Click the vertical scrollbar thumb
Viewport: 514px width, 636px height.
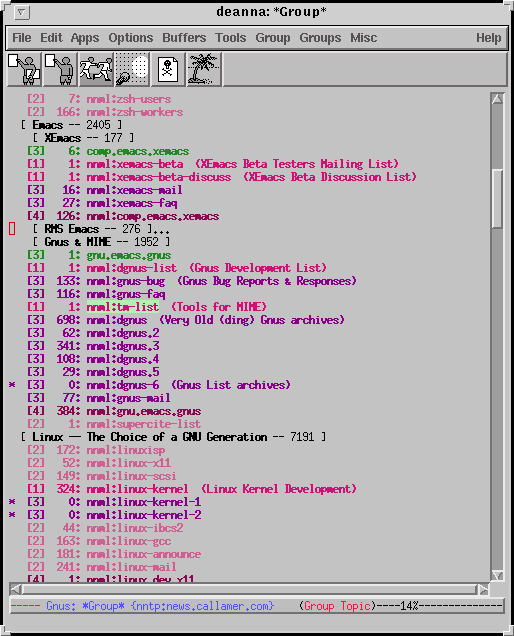497,199
